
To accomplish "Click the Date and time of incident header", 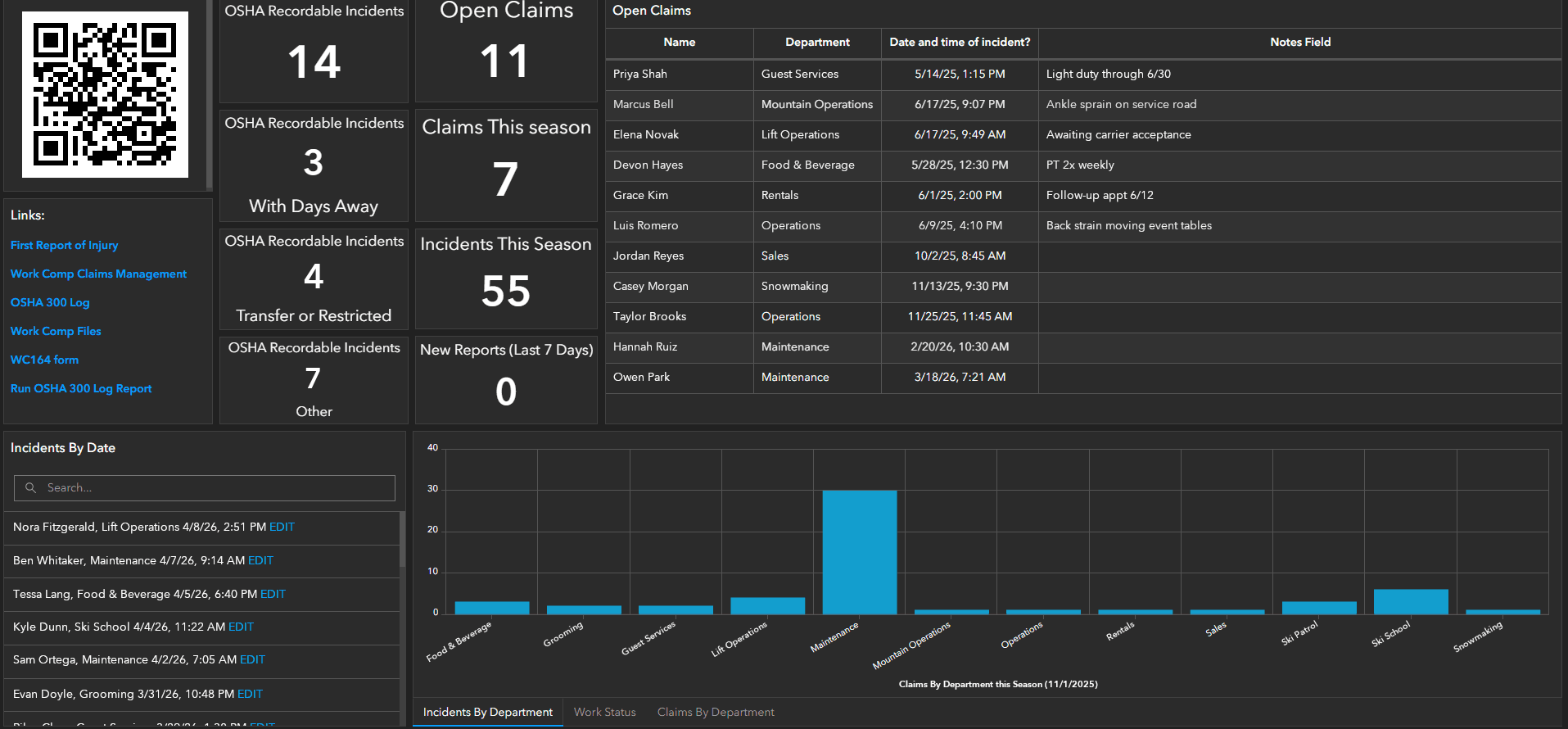I will click(960, 43).
